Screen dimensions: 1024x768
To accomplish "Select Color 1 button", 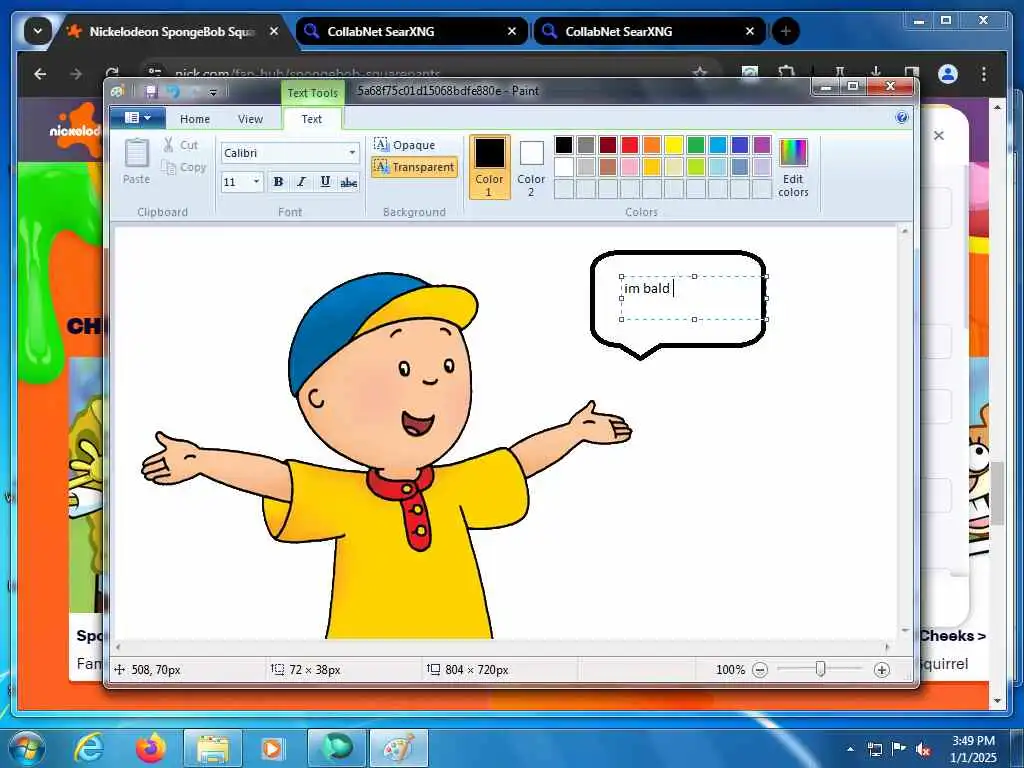I will 489,167.
